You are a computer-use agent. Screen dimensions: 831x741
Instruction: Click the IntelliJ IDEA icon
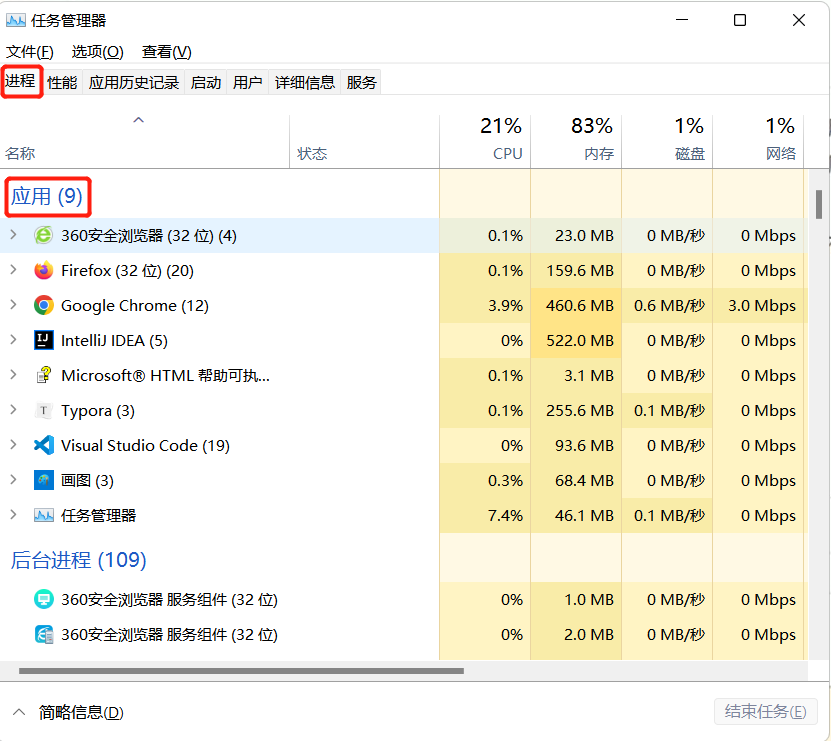click(43, 340)
